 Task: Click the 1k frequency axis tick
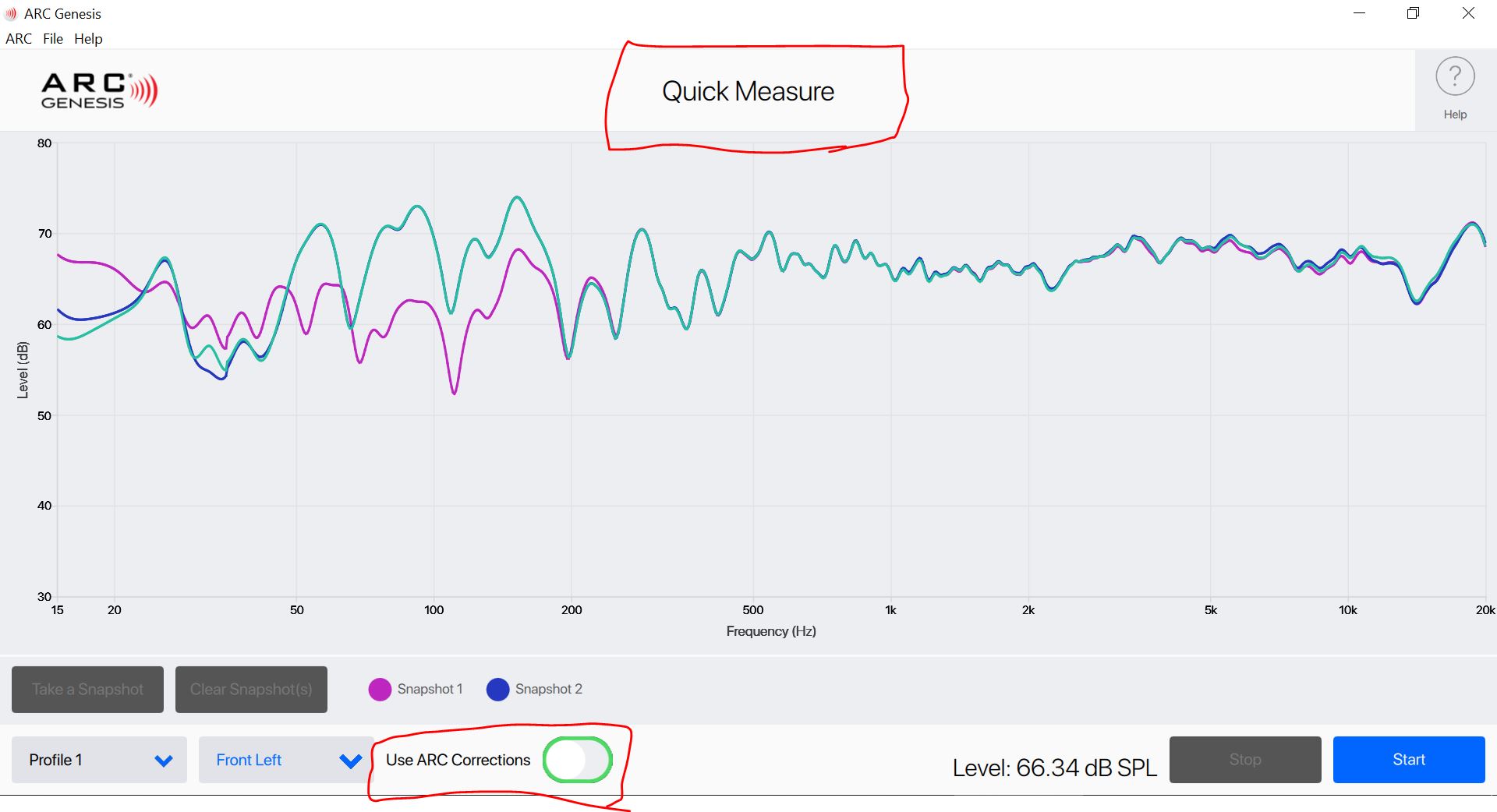point(890,610)
